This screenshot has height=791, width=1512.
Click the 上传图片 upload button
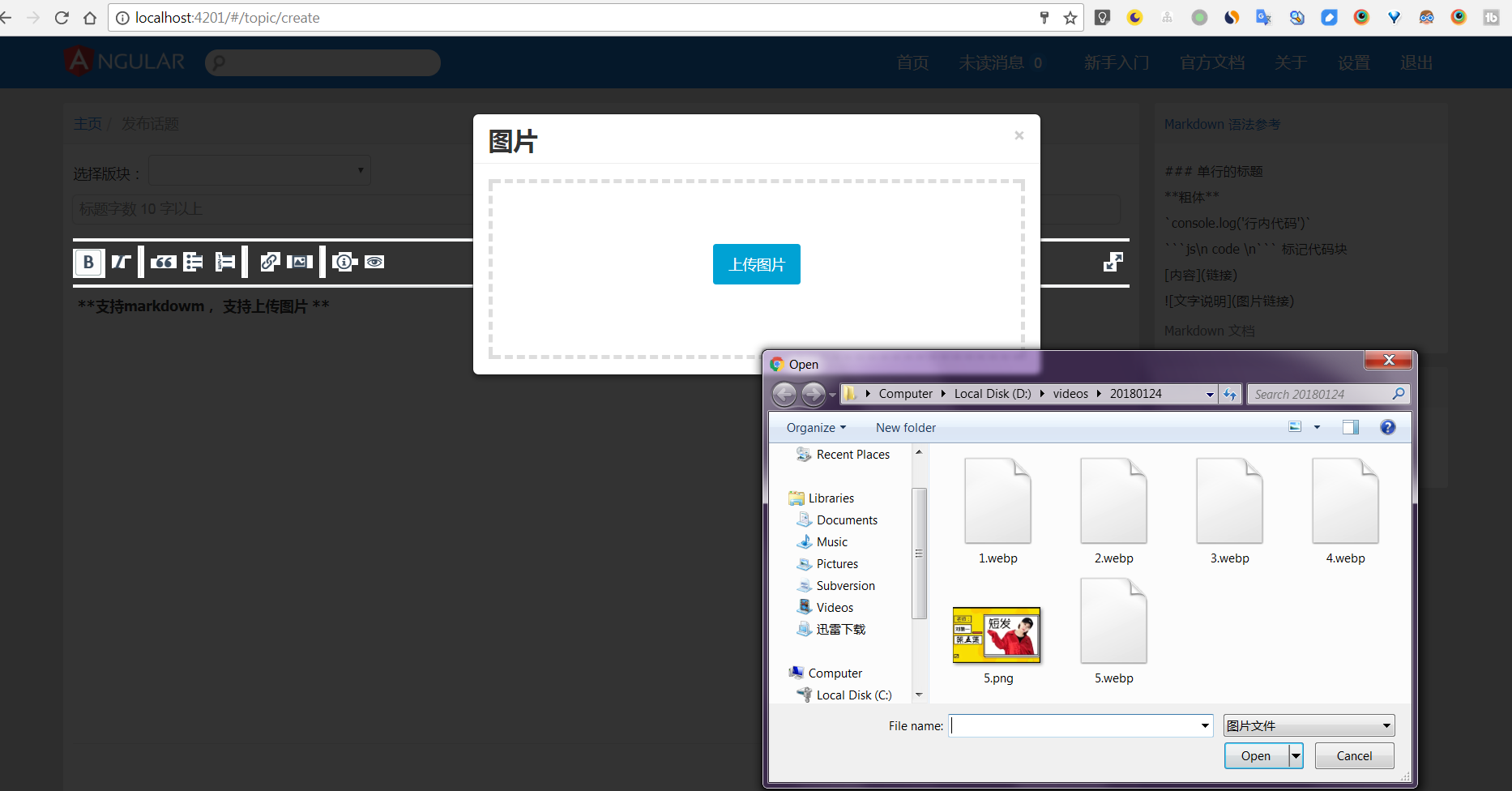tap(757, 264)
